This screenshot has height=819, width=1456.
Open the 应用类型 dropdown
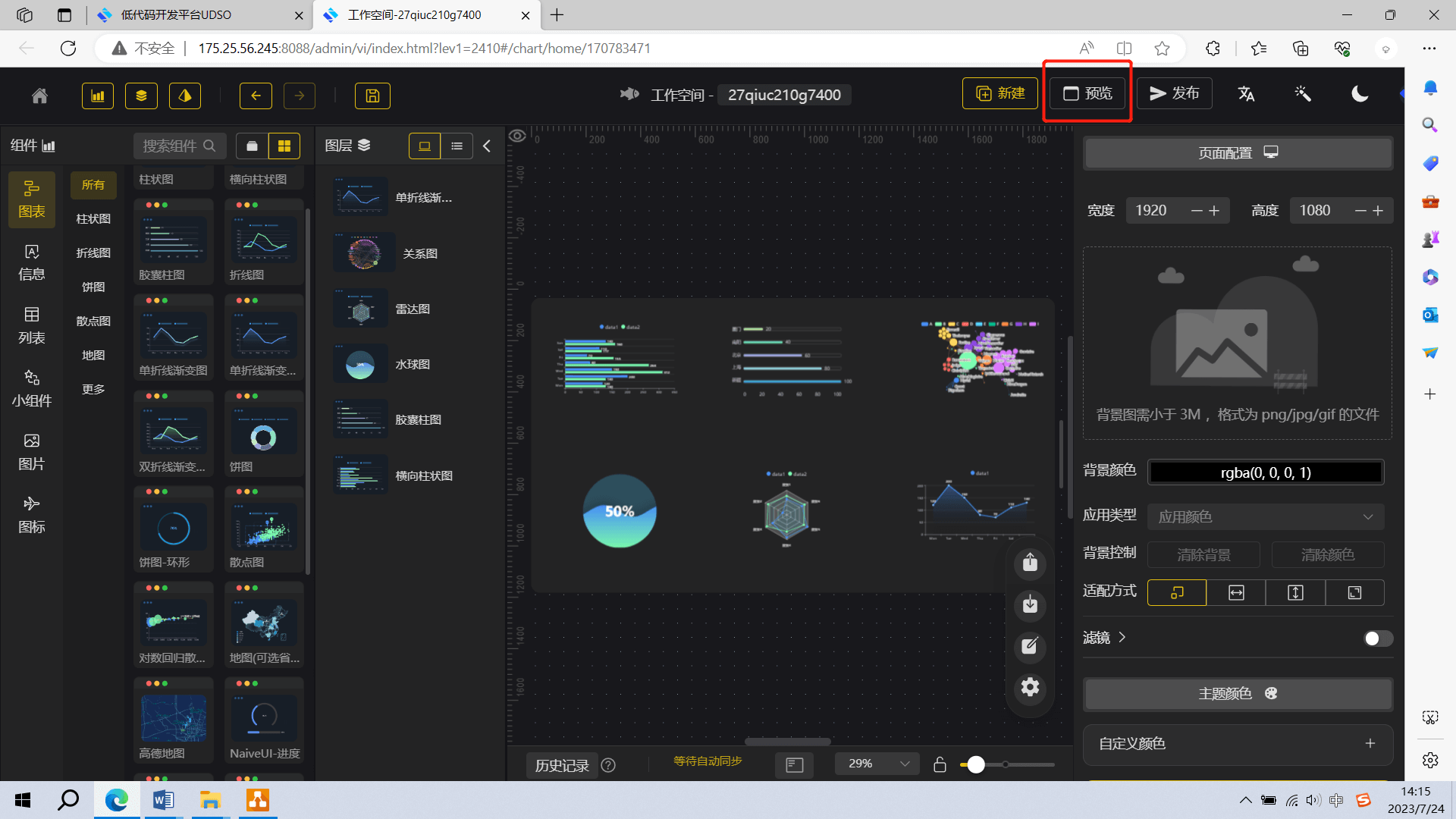tap(1265, 516)
